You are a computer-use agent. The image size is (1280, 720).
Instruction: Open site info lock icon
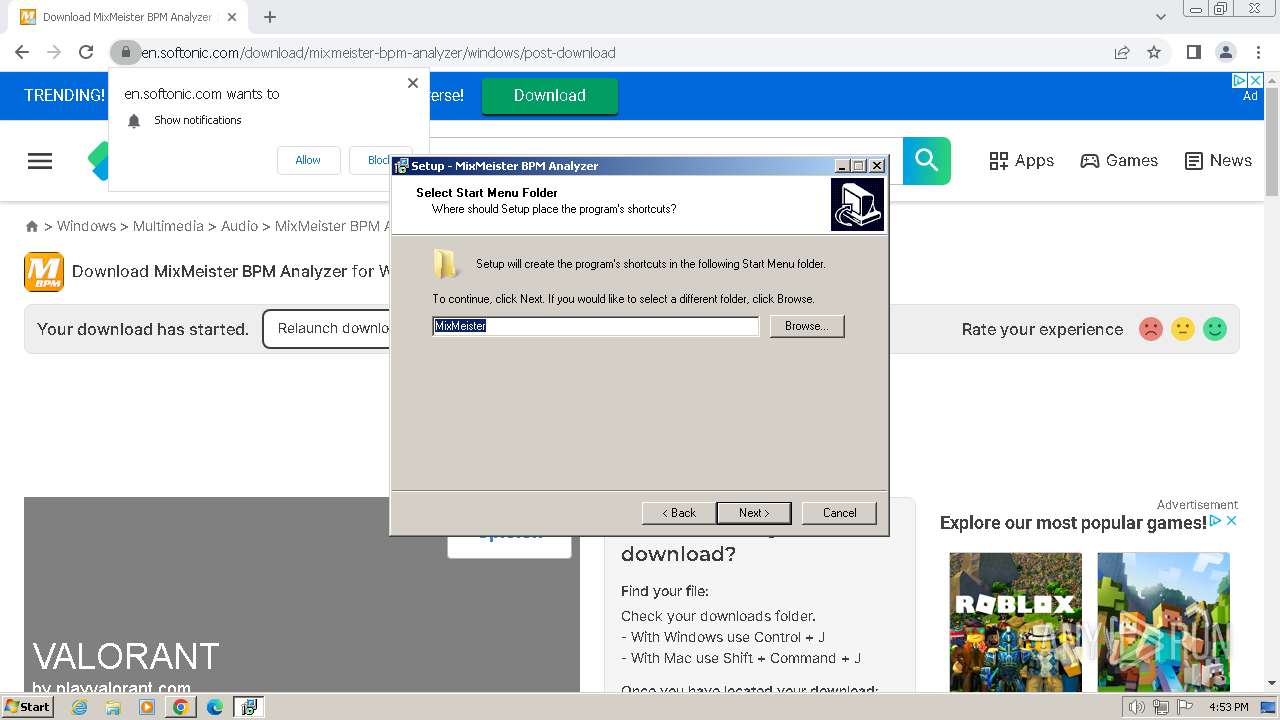point(125,52)
